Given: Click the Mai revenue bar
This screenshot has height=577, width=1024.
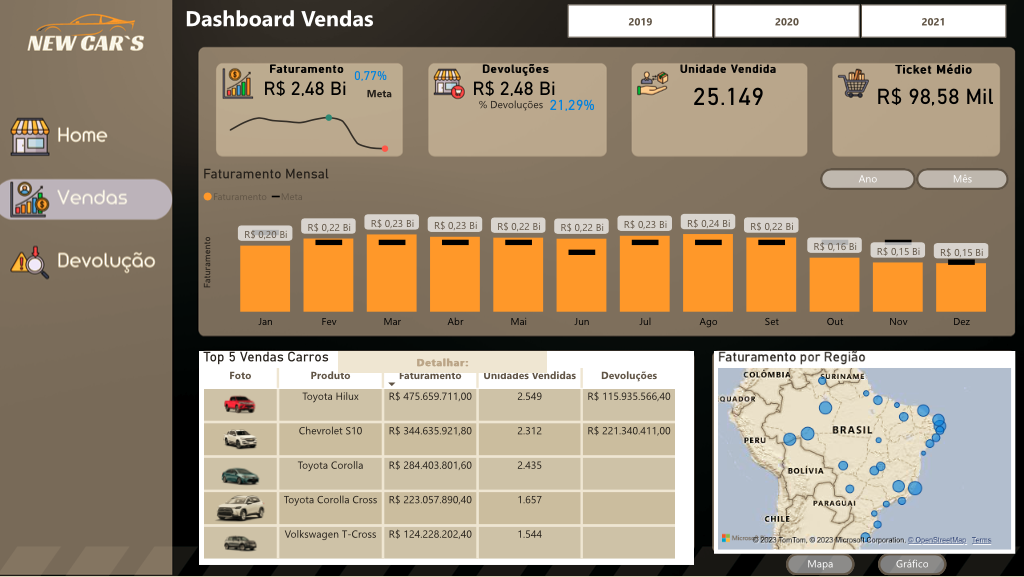Looking at the screenshot, I should (x=519, y=275).
